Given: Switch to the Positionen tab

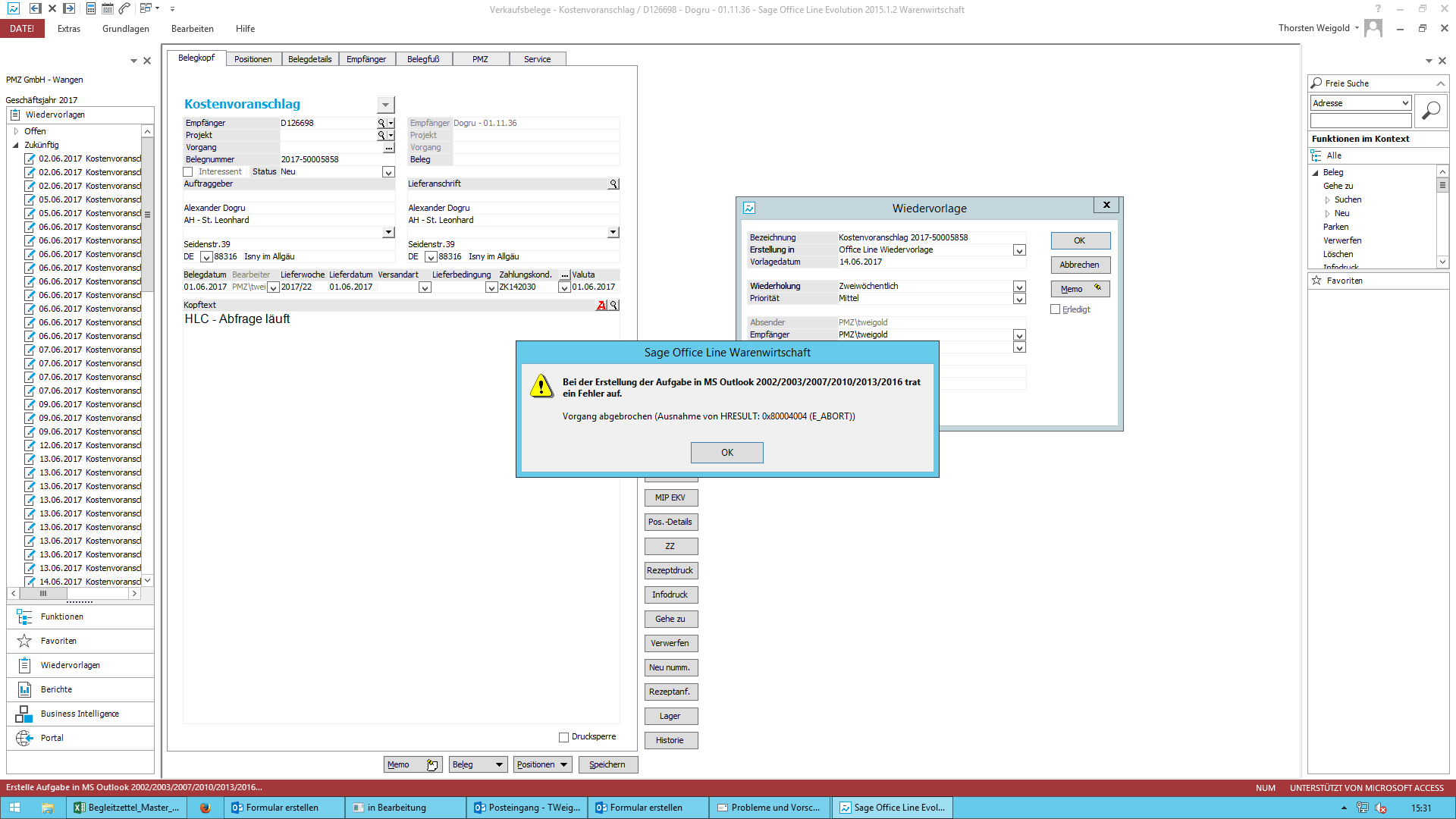Looking at the screenshot, I should (x=253, y=59).
